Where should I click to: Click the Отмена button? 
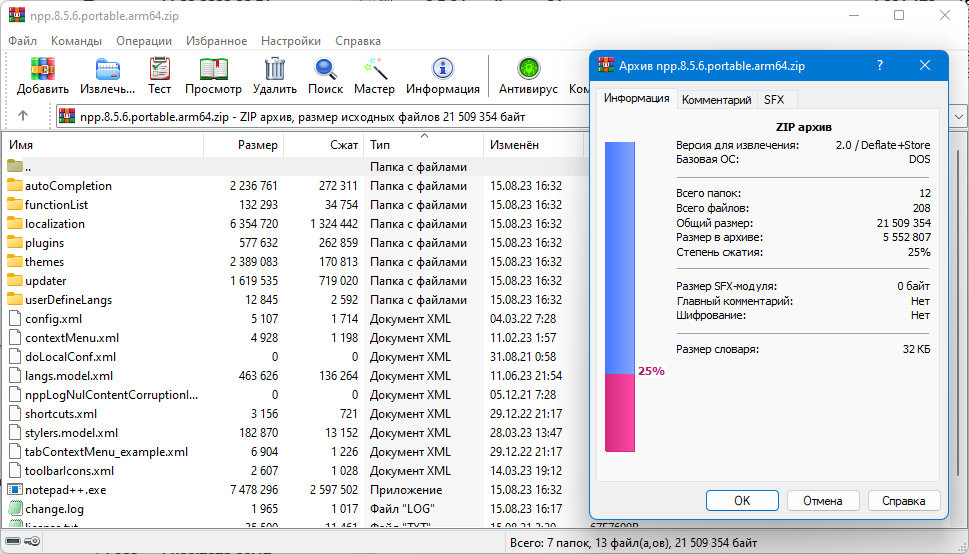point(823,500)
